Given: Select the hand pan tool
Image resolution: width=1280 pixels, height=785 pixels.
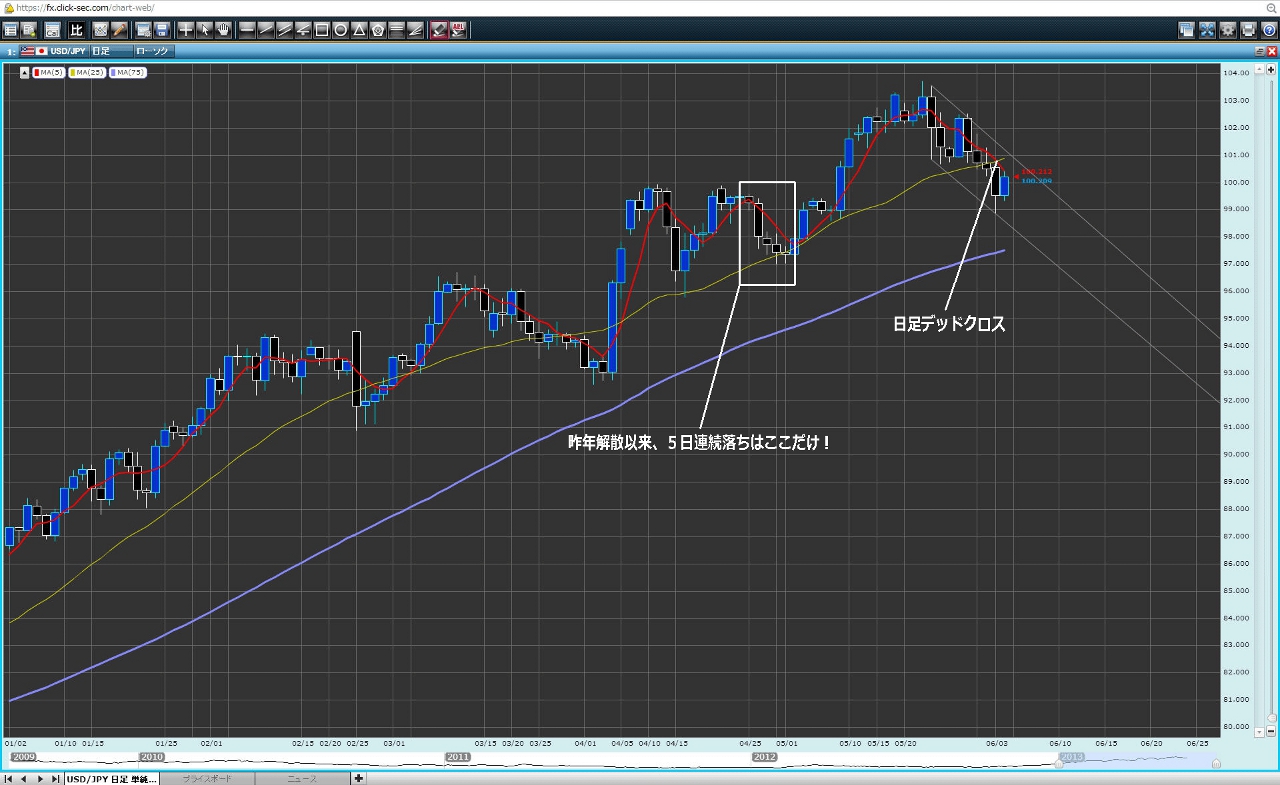Looking at the screenshot, I should pos(222,30).
